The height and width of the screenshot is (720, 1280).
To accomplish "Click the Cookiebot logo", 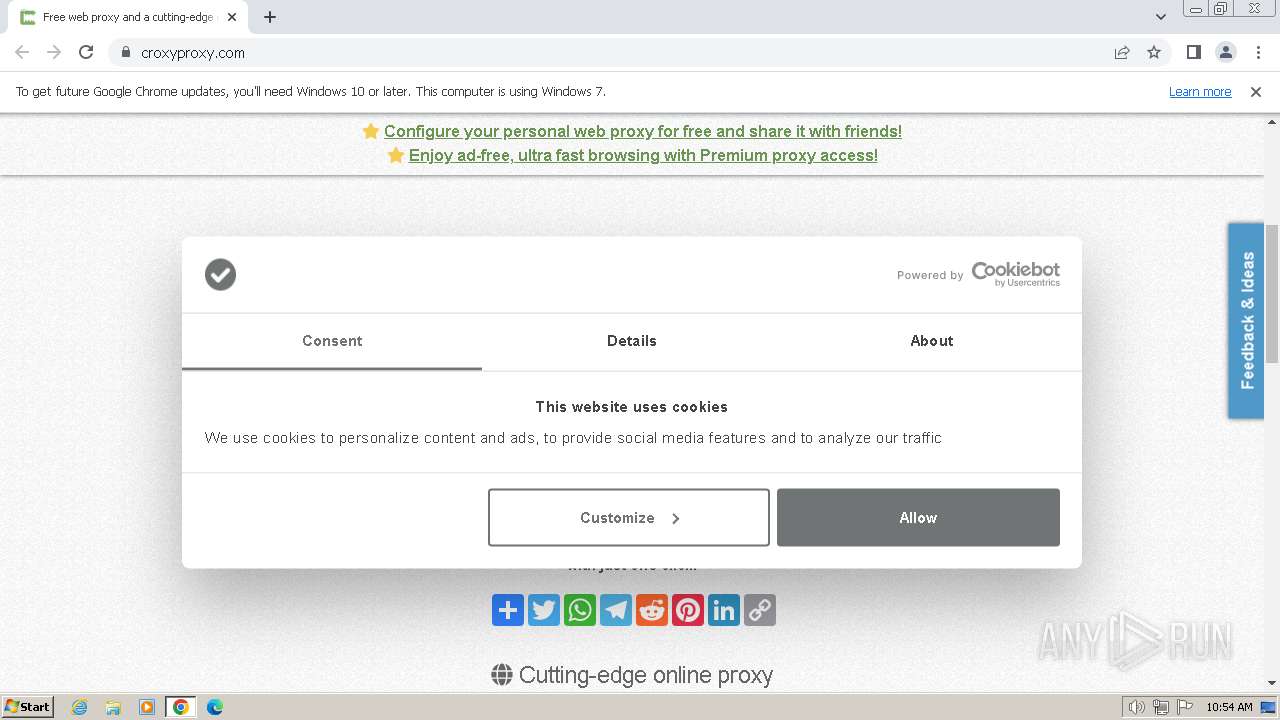I will pyautogui.click(x=1015, y=274).
